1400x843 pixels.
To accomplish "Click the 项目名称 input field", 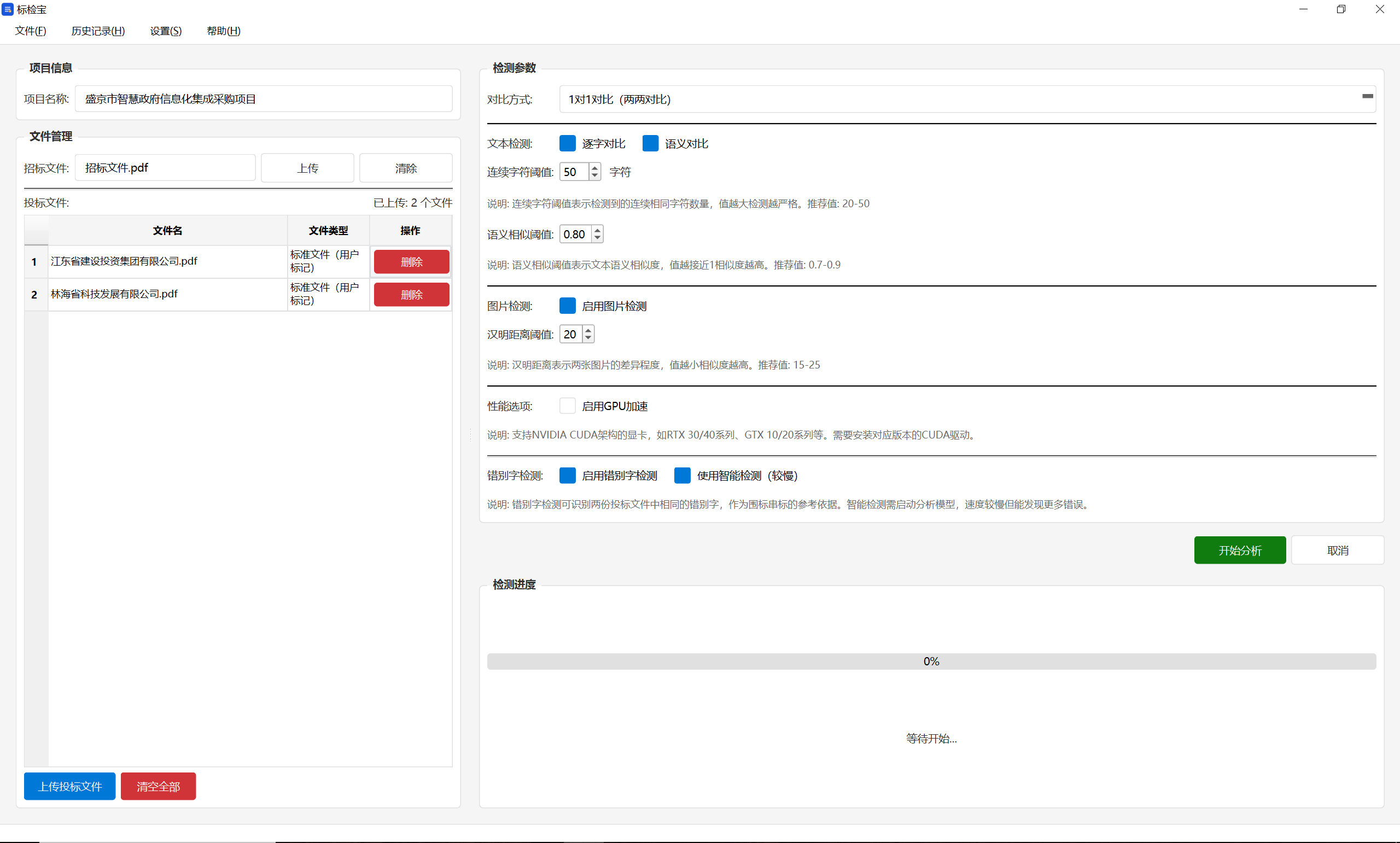I will pos(264,99).
